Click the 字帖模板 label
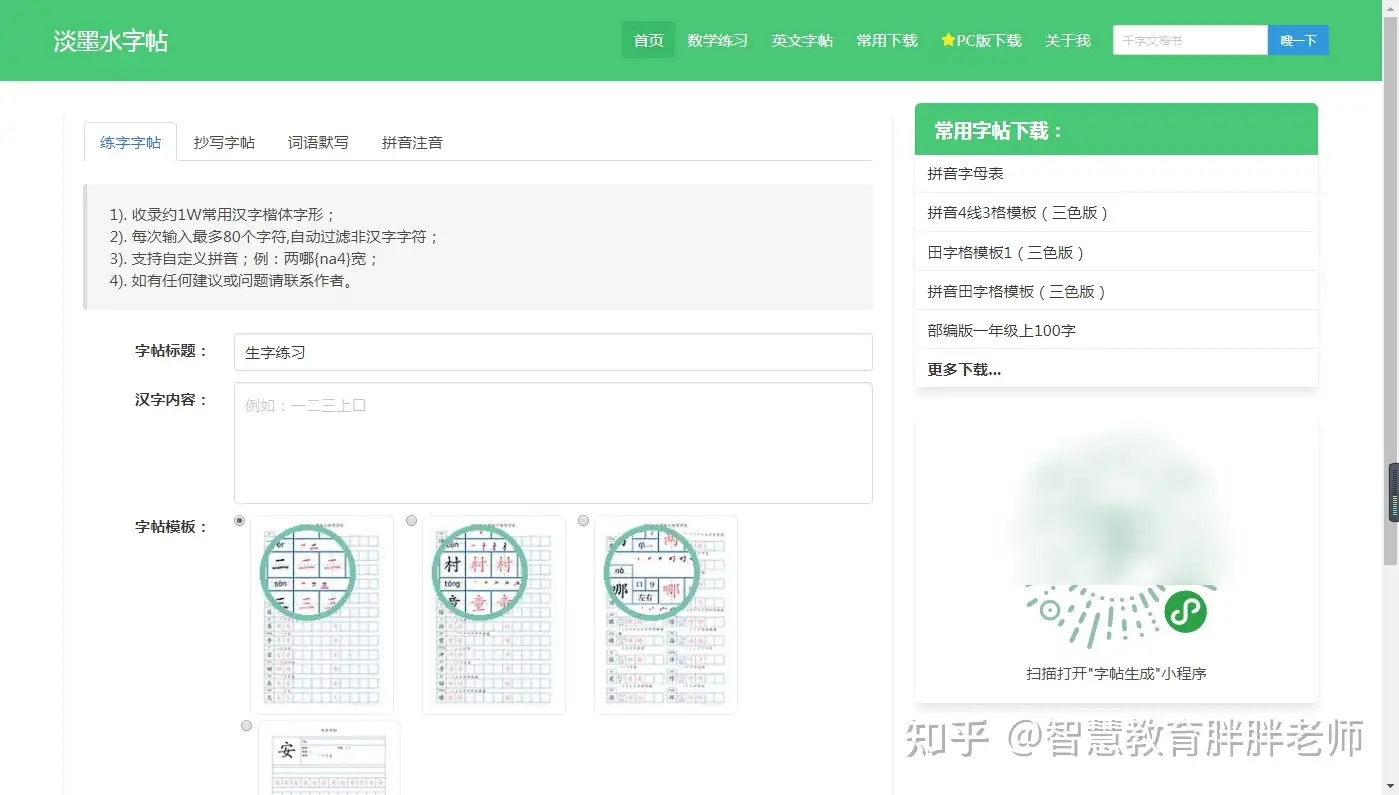Image resolution: width=1399 pixels, height=795 pixels. coord(171,526)
